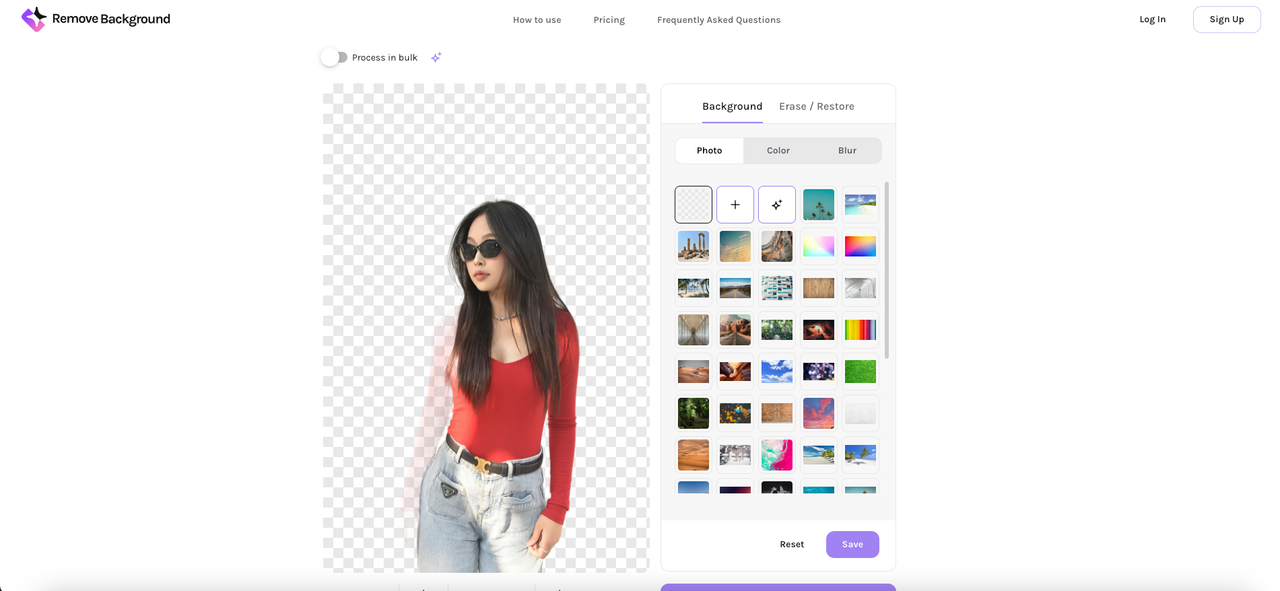This screenshot has width=1280, height=591.
Task: Switch to the Background tab
Action: click(x=732, y=106)
